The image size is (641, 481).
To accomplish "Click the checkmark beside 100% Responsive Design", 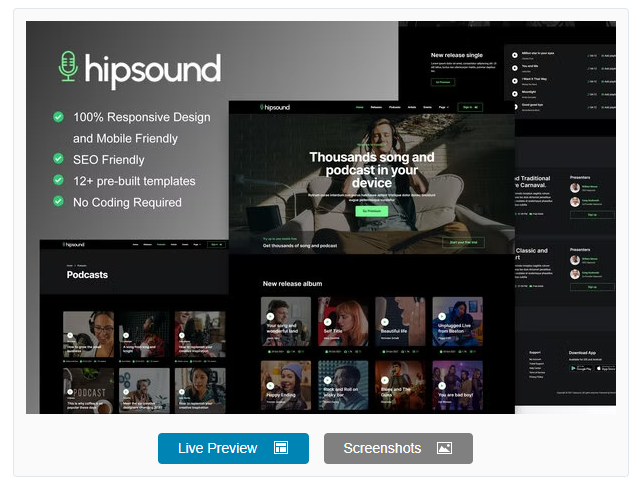I will (x=58, y=117).
